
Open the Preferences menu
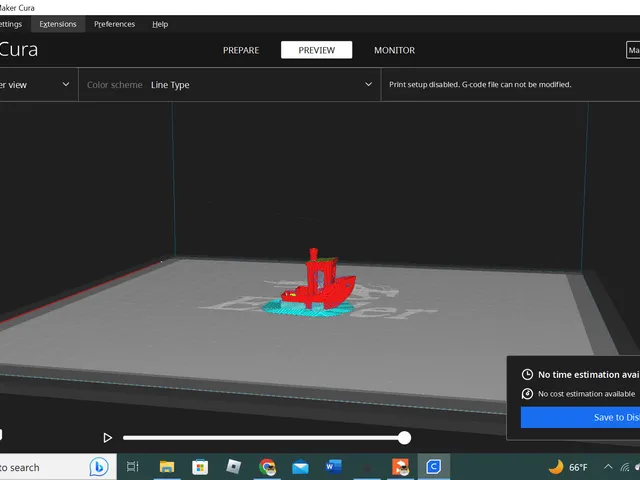(114, 24)
